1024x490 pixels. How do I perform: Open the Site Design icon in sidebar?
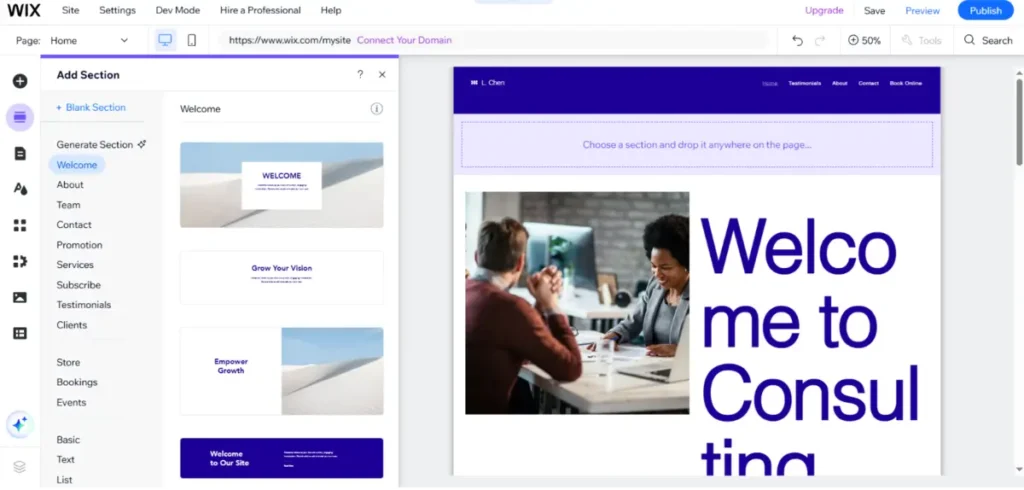(20, 189)
